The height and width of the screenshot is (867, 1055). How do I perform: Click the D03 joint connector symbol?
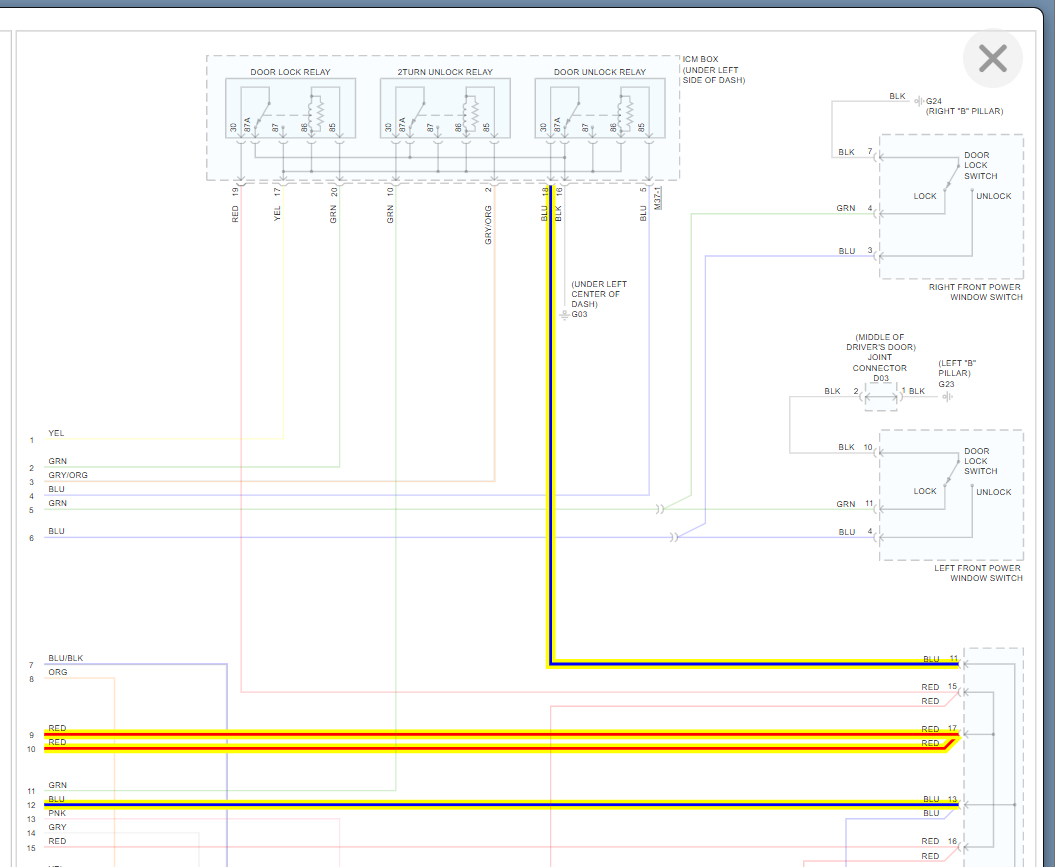(880, 397)
